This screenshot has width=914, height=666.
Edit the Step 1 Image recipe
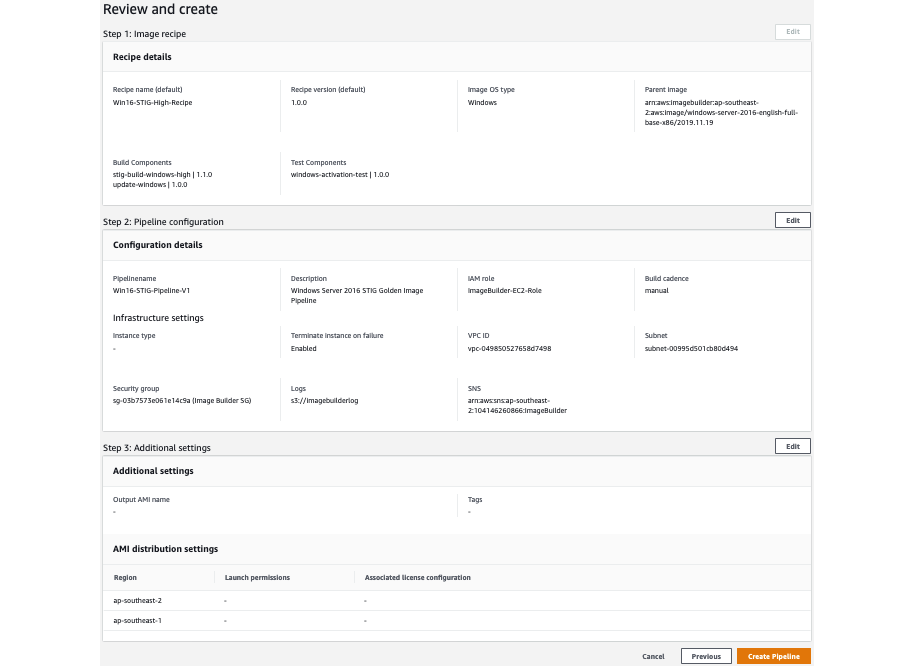point(792,31)
